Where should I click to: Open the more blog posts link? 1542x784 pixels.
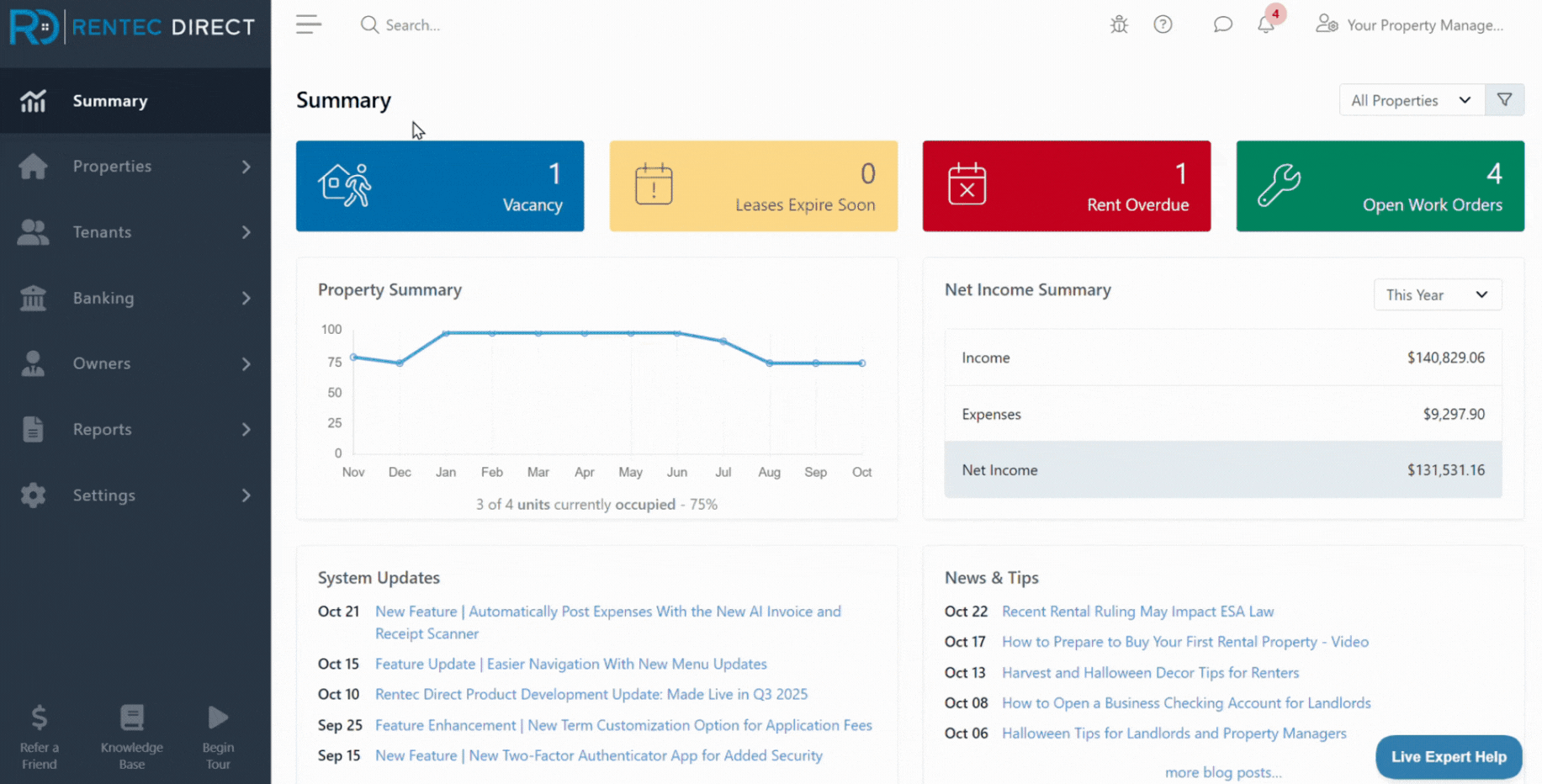[1223, 772]
